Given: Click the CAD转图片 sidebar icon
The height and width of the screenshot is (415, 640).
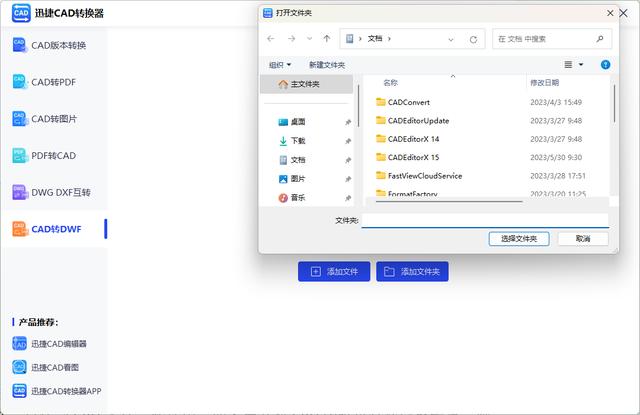Looking at the screenshot, I should point(19,119).
